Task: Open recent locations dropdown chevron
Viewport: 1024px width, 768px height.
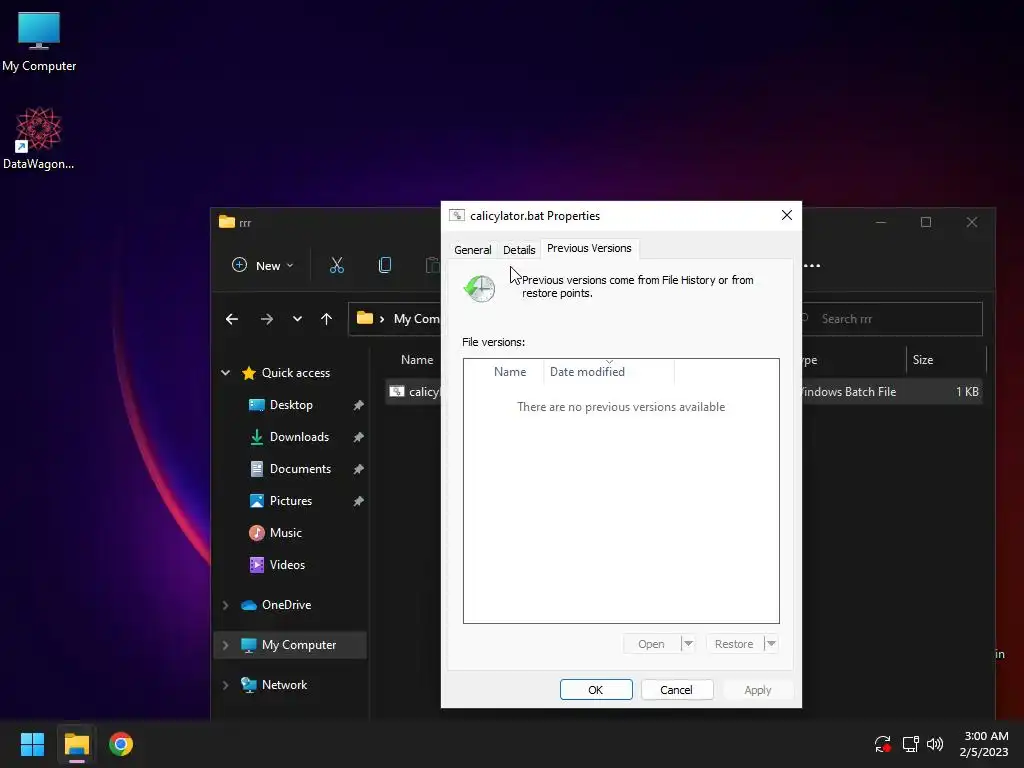Action: point(297,319)
